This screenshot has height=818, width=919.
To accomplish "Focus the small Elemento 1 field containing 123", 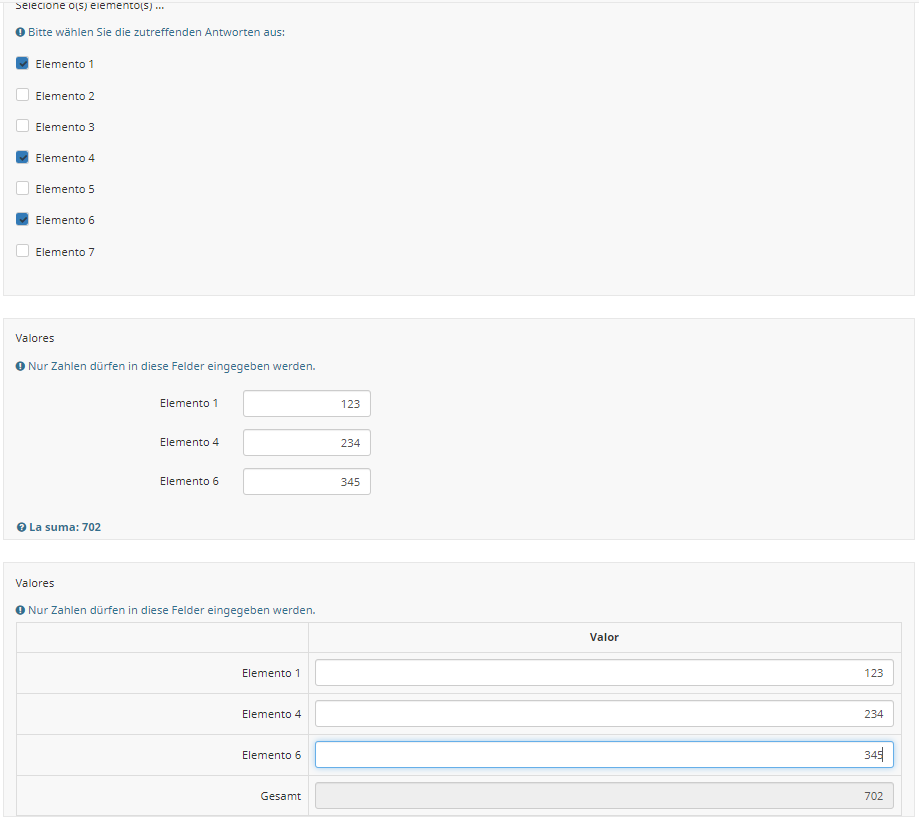I will (306, 404).
